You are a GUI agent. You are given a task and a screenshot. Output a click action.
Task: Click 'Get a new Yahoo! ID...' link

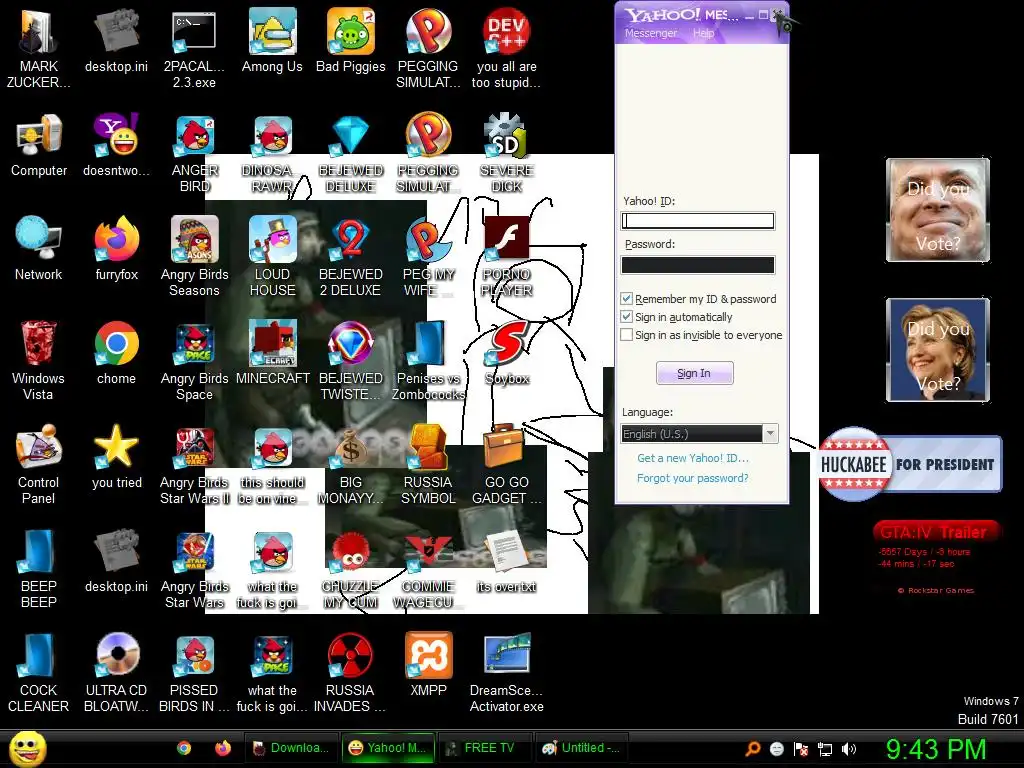point(693,458)
